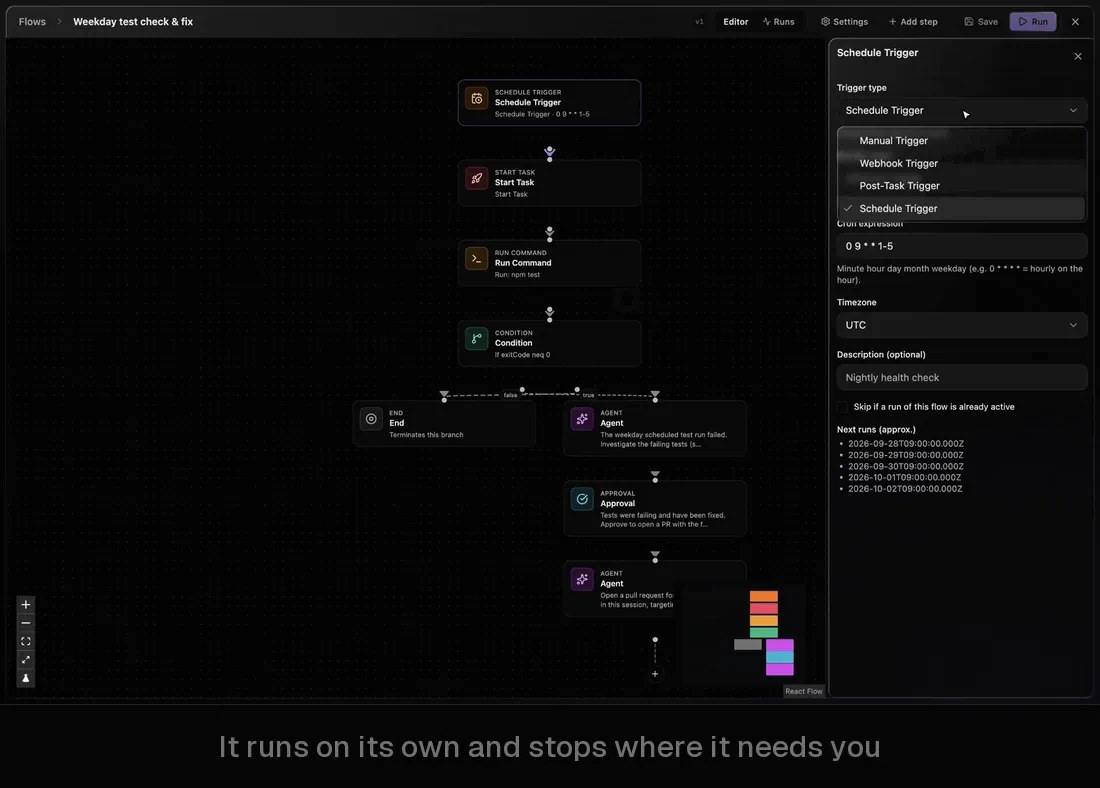Open flow Settings
1100x788 pixels.
844,22
